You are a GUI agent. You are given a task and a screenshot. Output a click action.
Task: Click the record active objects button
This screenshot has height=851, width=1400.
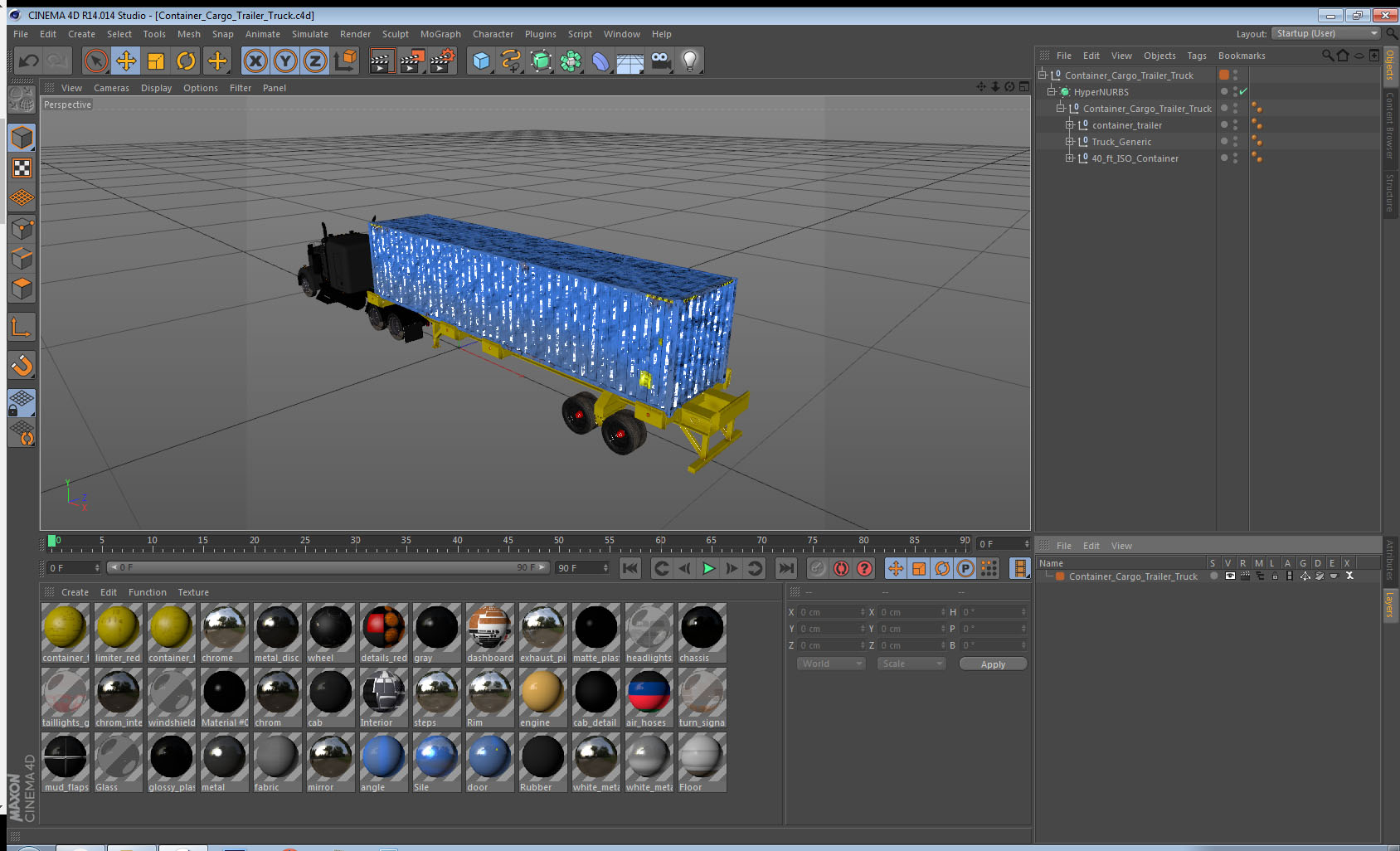pyautogui.click(x=818, y=568)
